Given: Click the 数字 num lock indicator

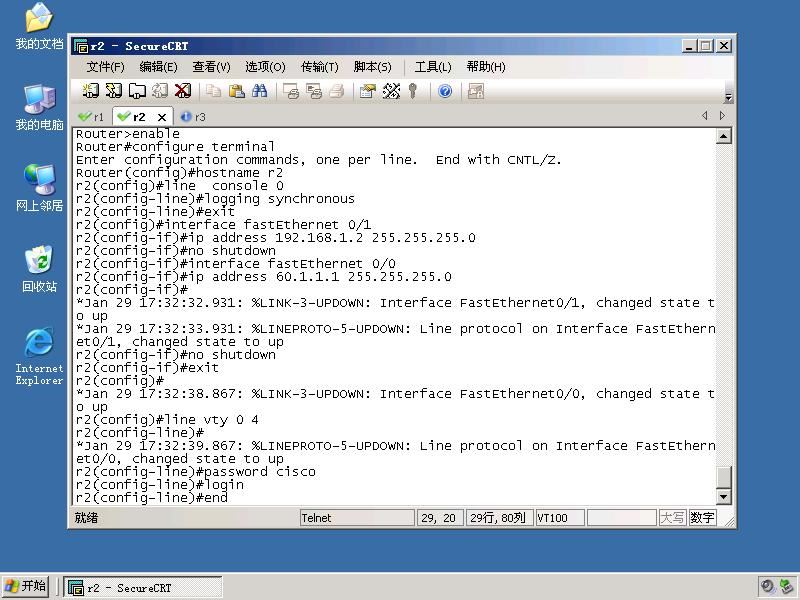Looking at the screenshot, I should point(702,518).
